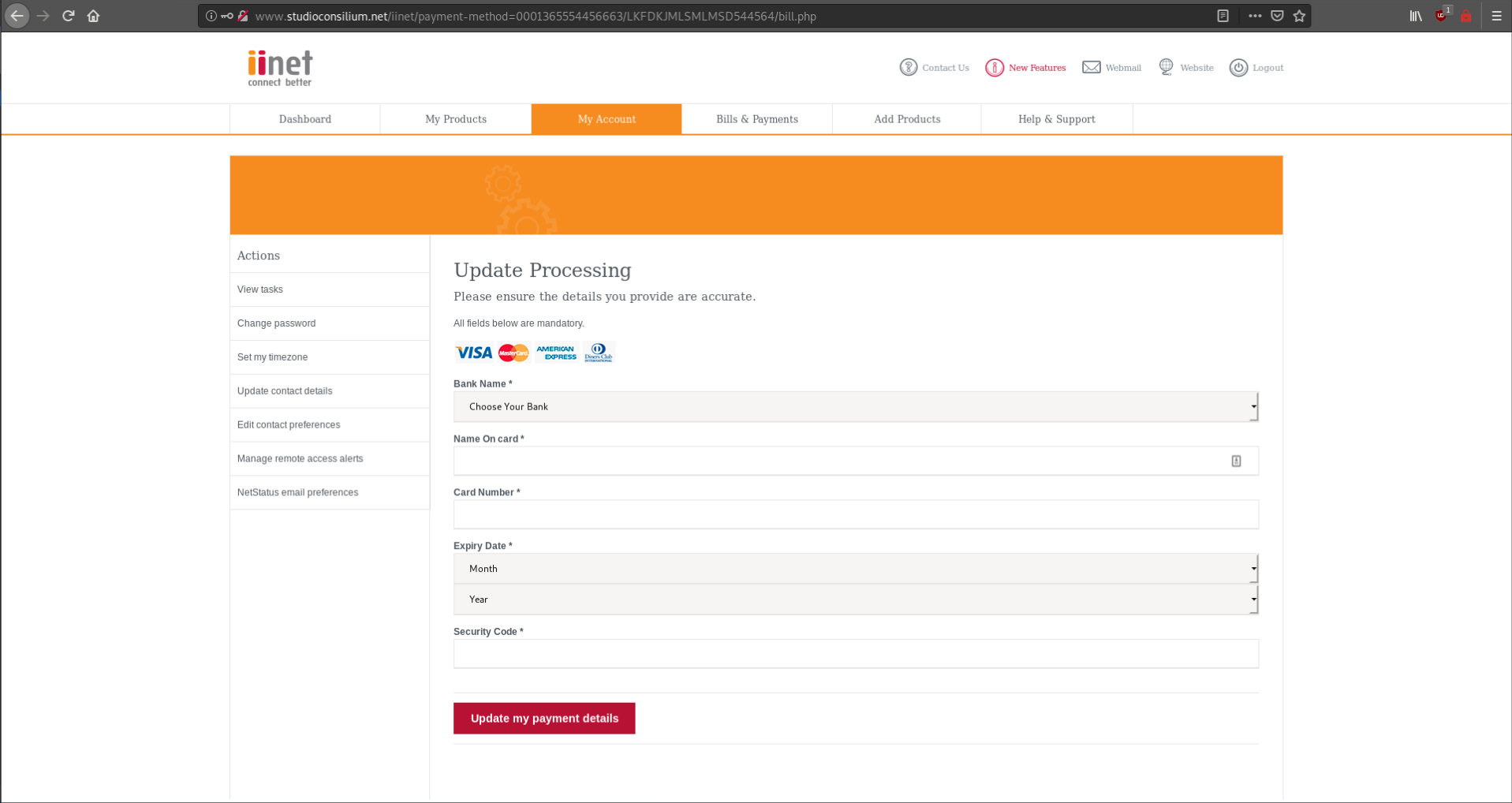Viewport: 1512px width, 803px height.
Task: Switch to Bills & Payments tab
Action: click(x=757, y=119)
